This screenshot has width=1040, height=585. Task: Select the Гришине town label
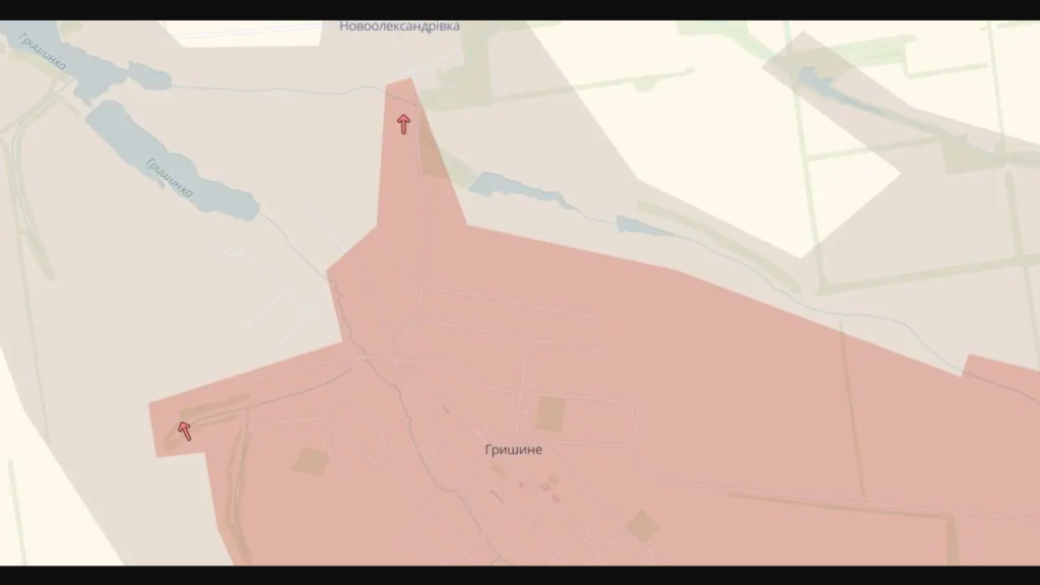pos(513,450)
